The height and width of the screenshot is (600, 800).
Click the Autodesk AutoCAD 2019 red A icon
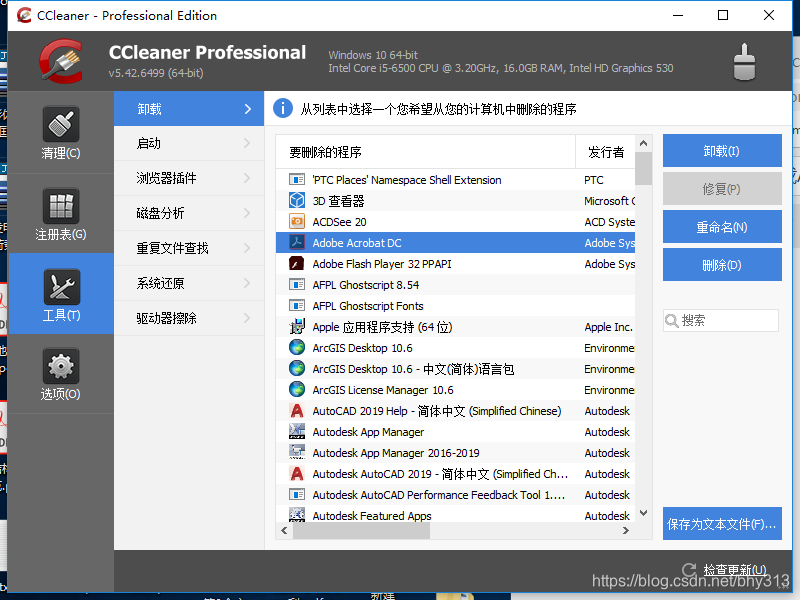[x=297, y=473]
